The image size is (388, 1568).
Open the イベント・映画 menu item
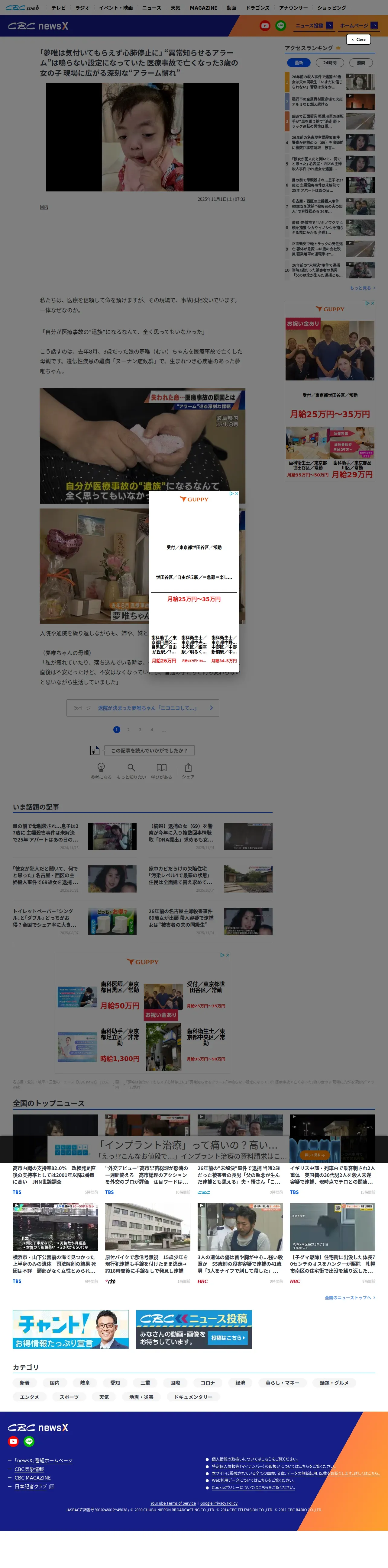(116, 8)
